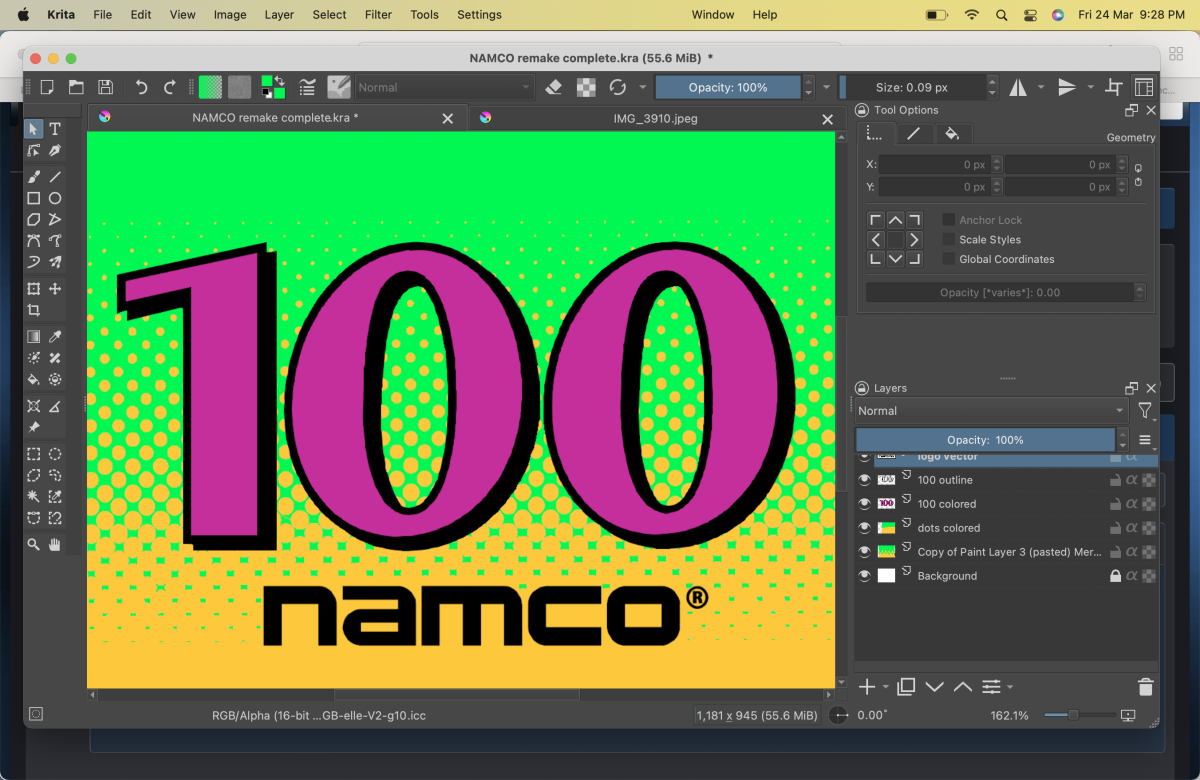Open the Filter menu
Viewport: 1200px width, 780px height.
point(378,15)
